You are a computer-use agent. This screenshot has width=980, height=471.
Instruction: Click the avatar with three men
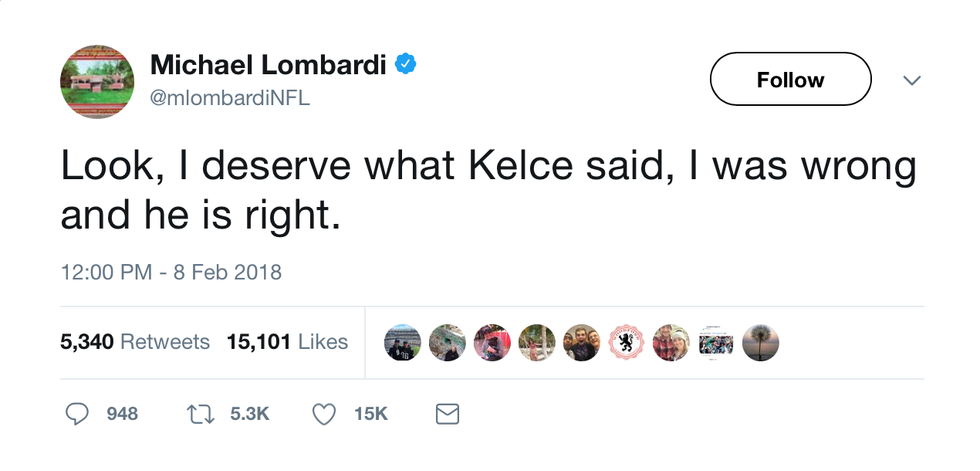click(x=582, y=342)
